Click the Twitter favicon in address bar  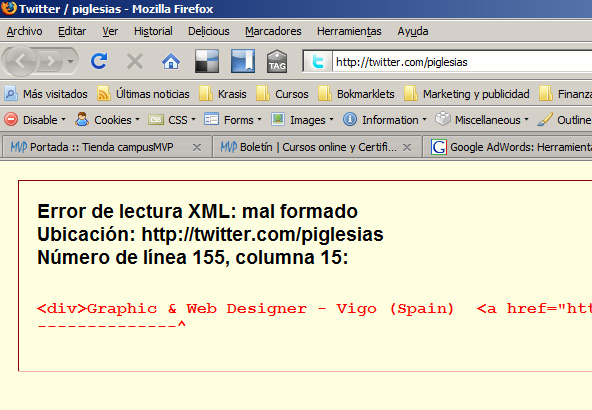[x=318, y=62]
